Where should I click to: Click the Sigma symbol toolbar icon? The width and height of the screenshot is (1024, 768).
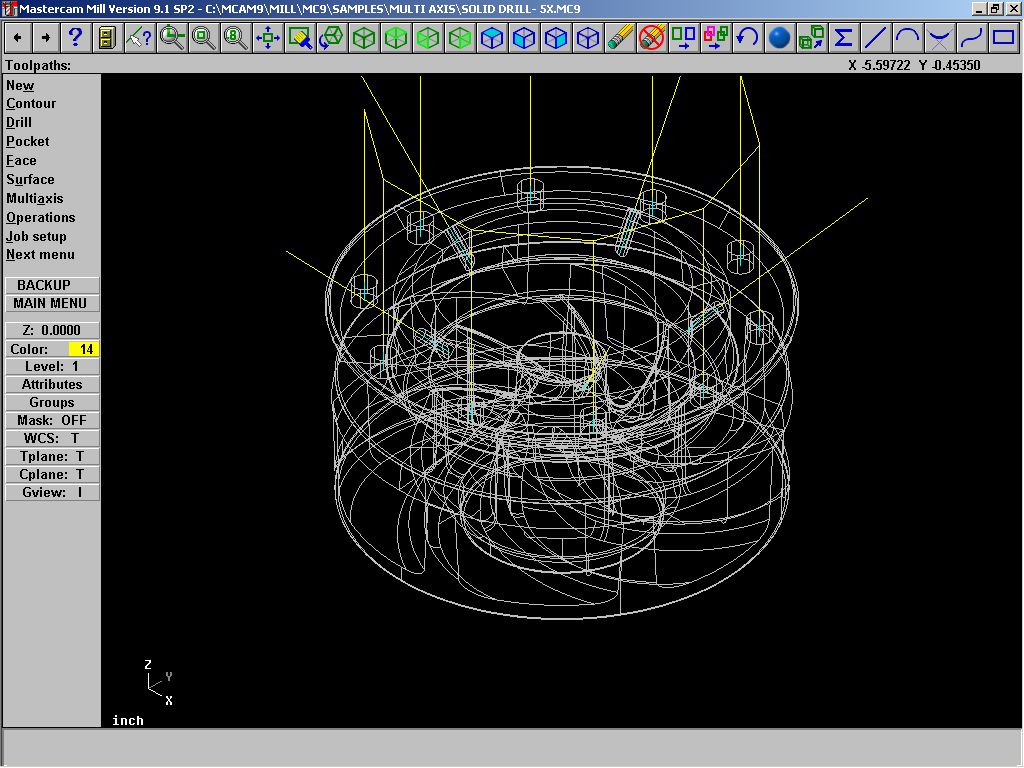(x=844, y=37)
